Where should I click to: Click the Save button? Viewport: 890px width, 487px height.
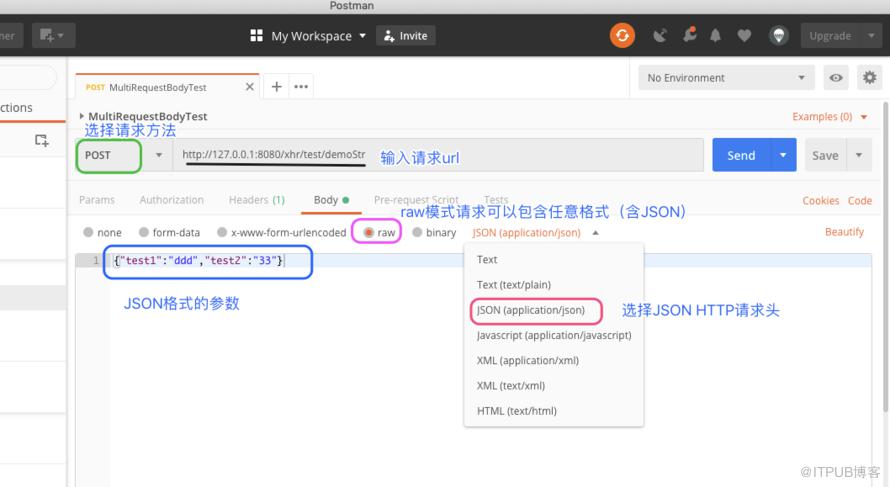(x=825, y=155)
